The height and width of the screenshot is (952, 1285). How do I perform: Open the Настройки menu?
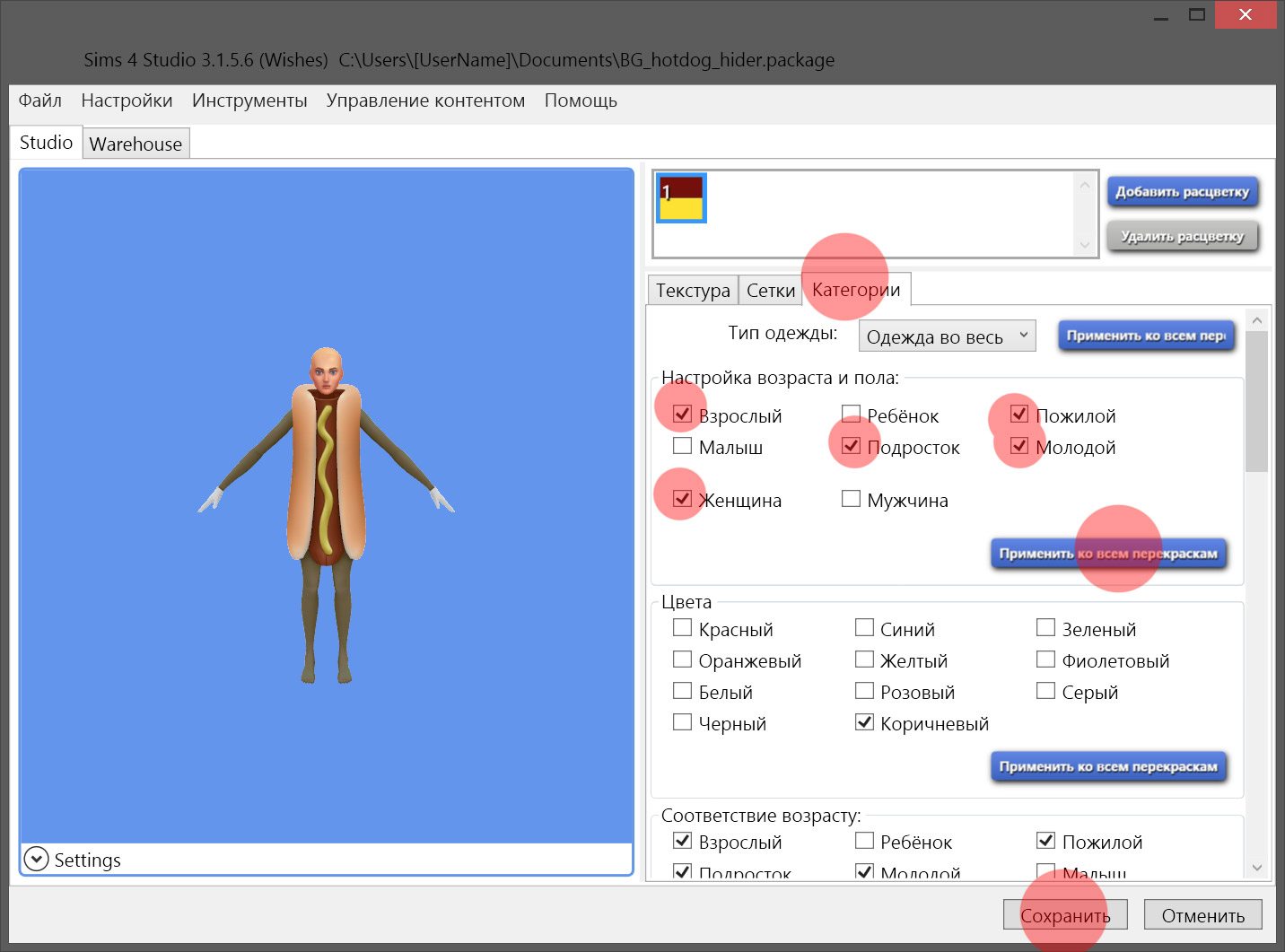[127, 100]
